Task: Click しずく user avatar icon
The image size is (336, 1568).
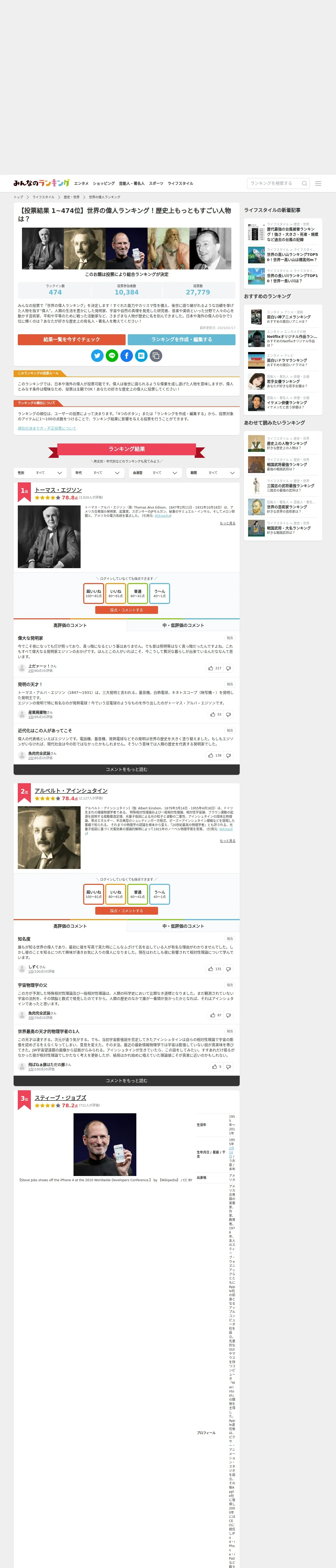Action: (x=22, y=969)
